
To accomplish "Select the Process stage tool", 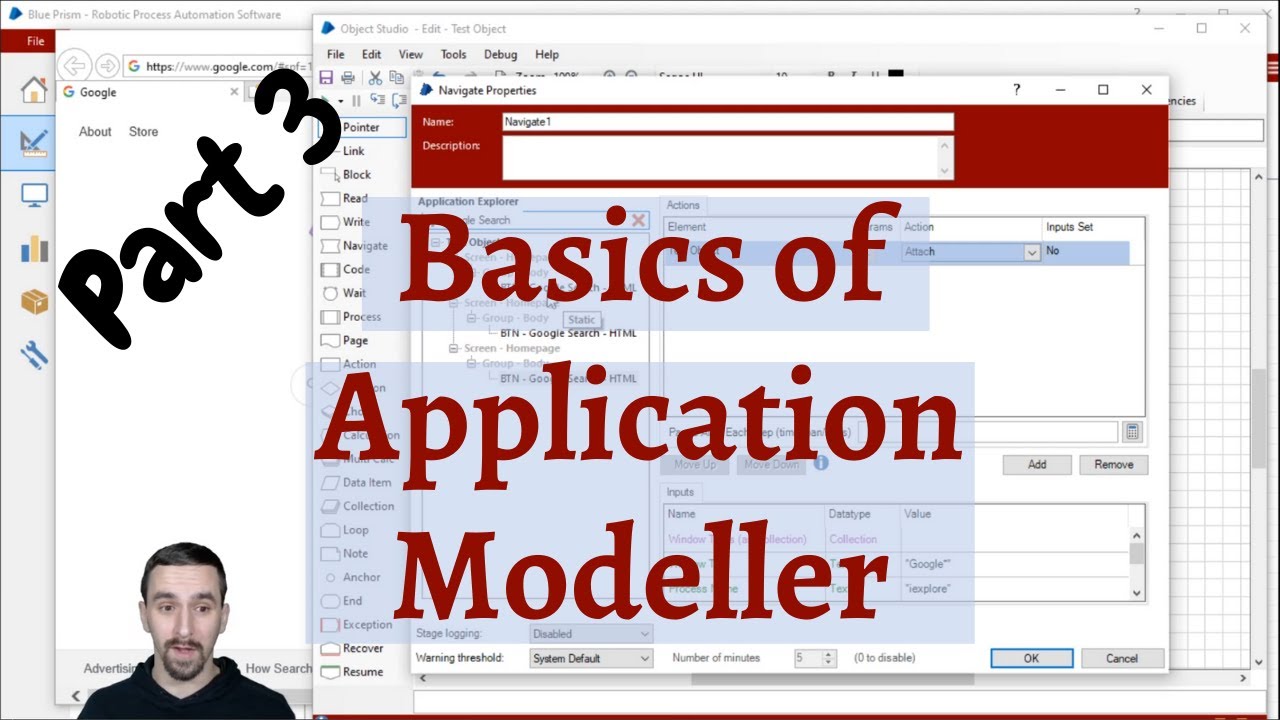I will [x=350, y=317].
